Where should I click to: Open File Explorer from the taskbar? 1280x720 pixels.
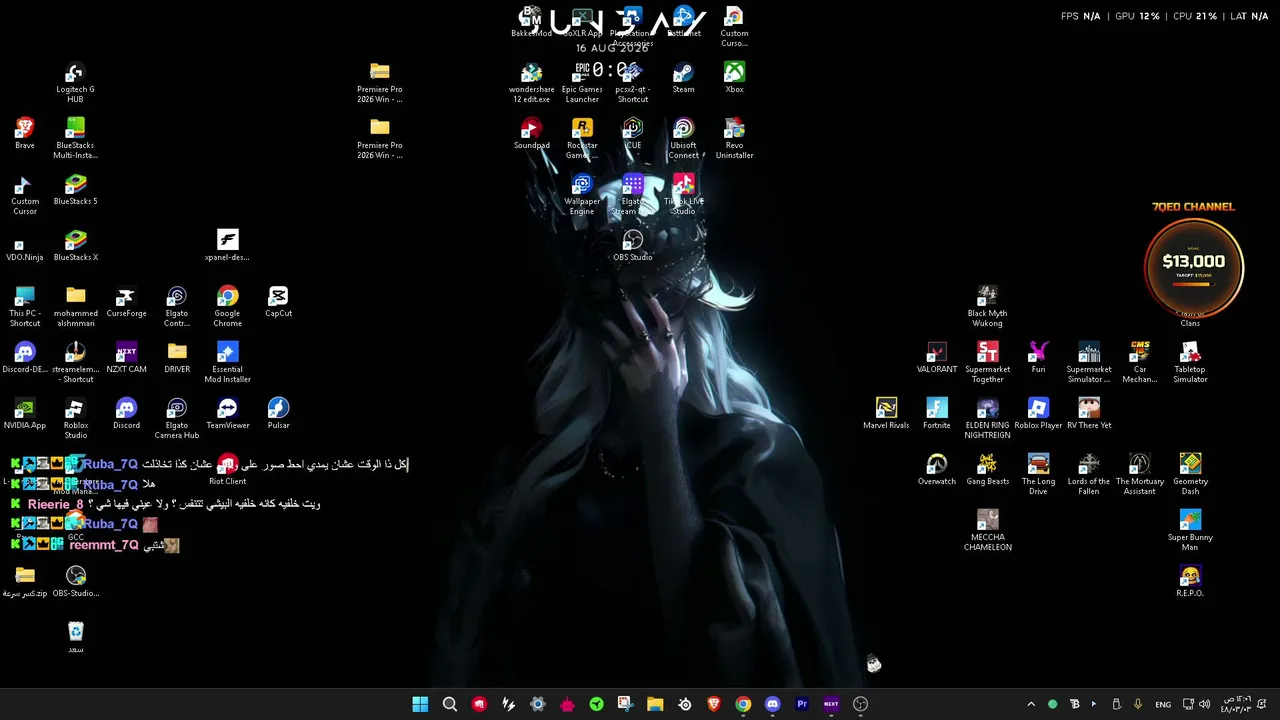[x=655, y=704]
